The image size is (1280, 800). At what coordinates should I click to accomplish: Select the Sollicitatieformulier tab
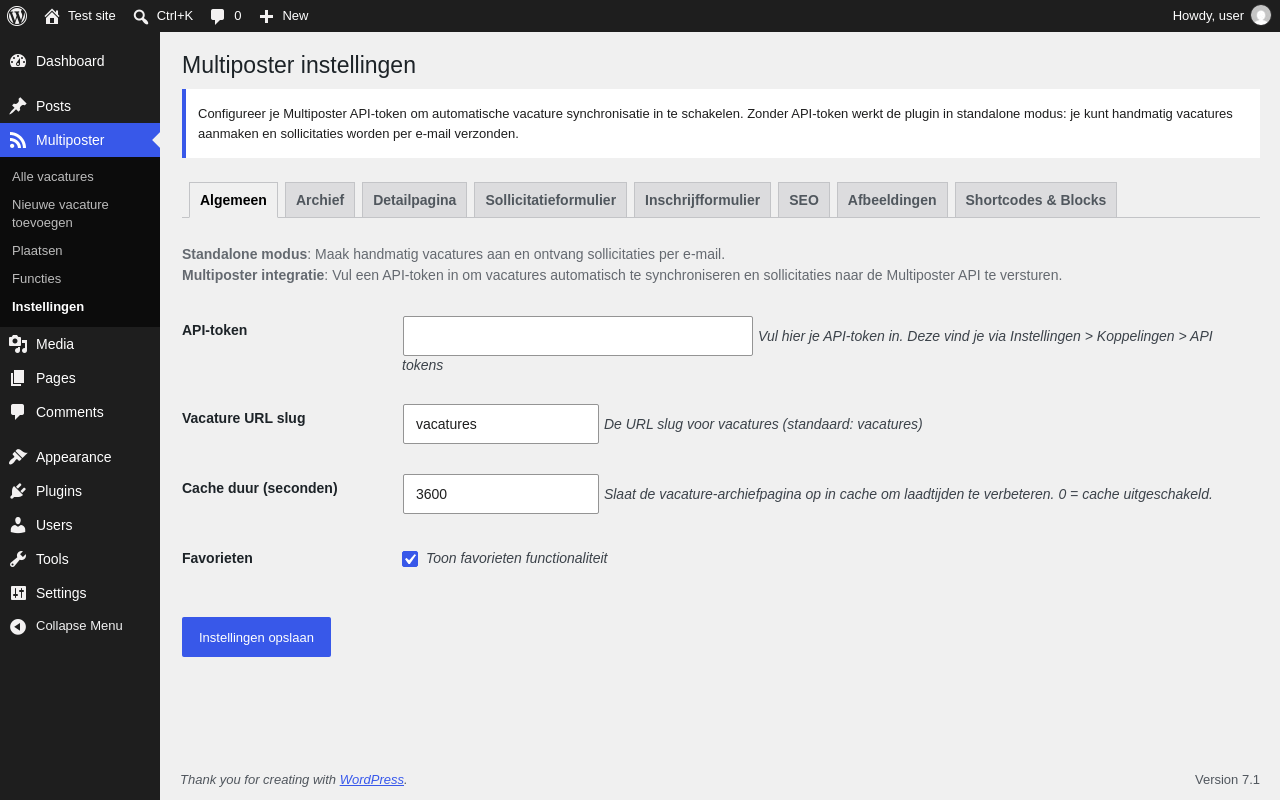point(551,200)
